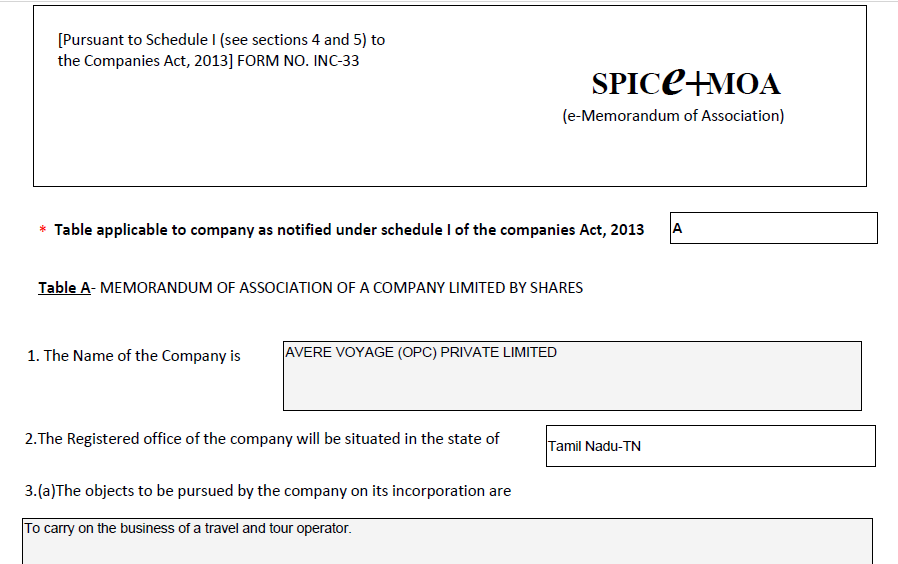Screen dimensions: 898x564
Task: Open the state field showing Tamil Nadu-TN
Action: pos(710,446)
